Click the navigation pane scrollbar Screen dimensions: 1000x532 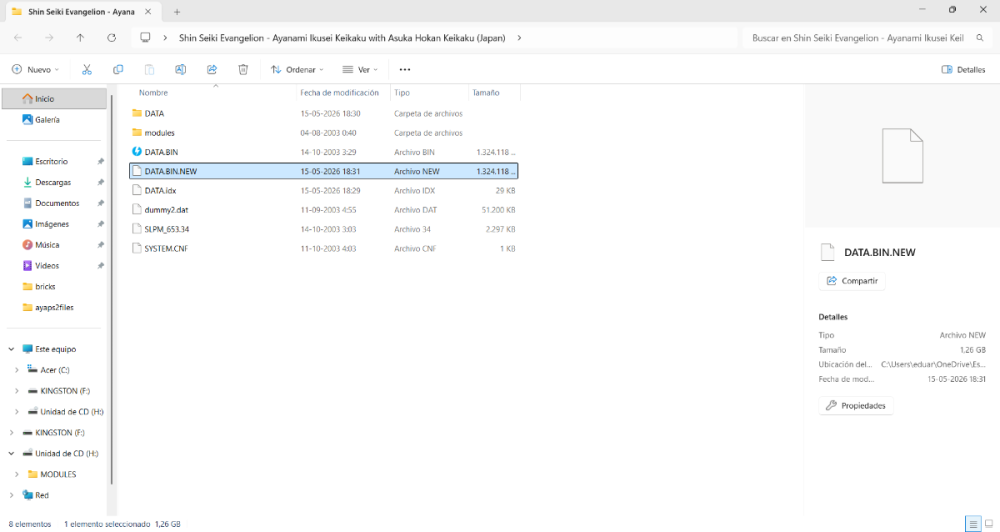pyautogui.click(x=112, y=290)
